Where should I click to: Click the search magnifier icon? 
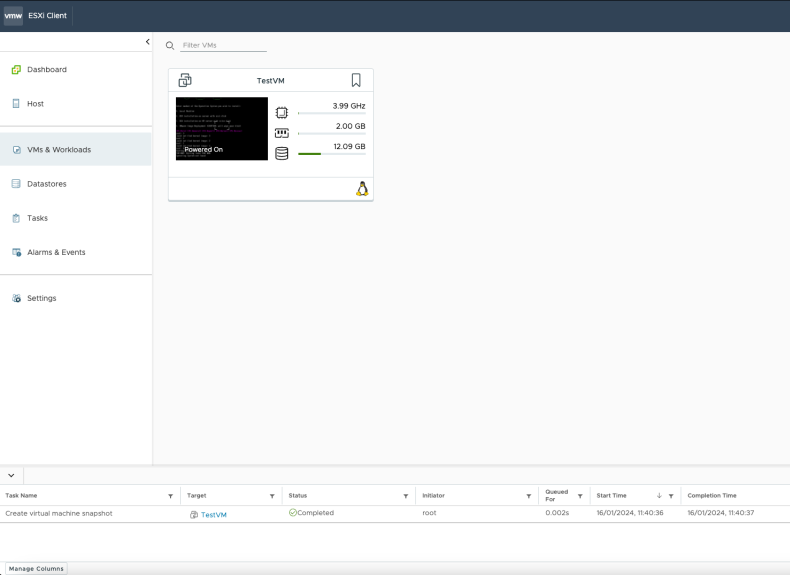coord(170,46)
